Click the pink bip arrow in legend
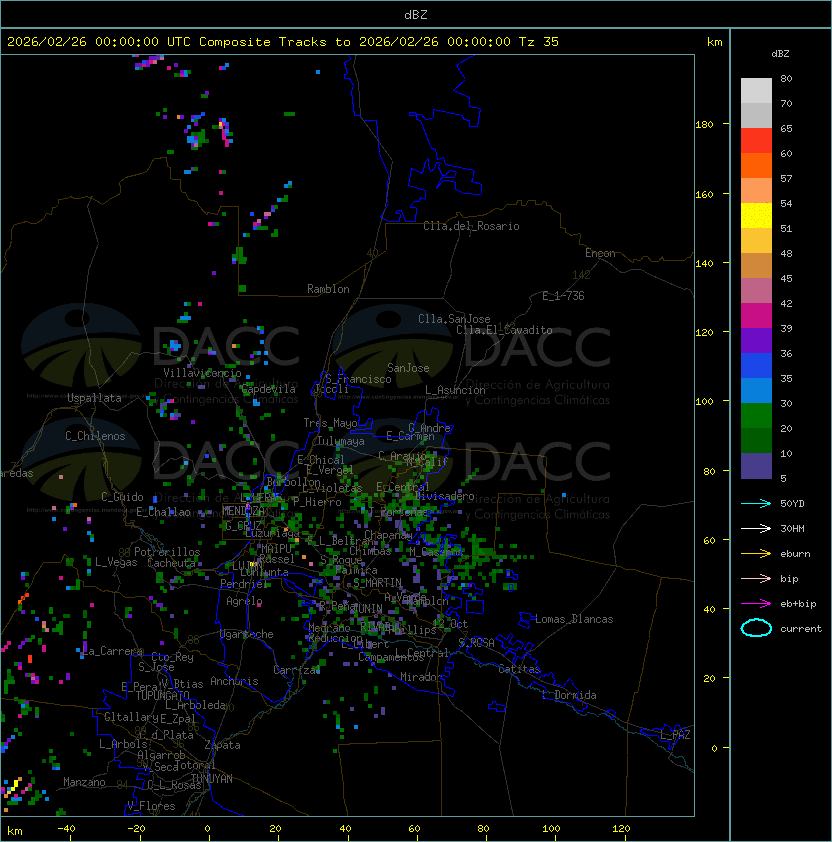Screen dimensions: 832x842 click(x=756, y=578)
